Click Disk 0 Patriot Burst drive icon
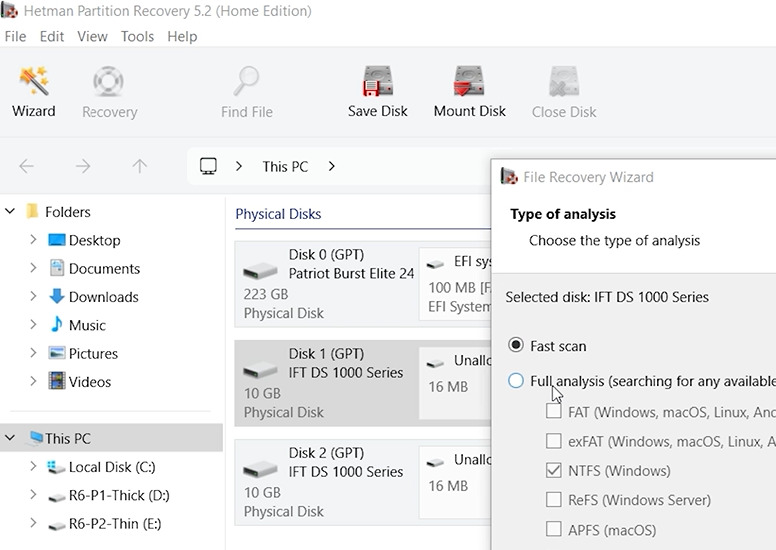 click(260, 272)
